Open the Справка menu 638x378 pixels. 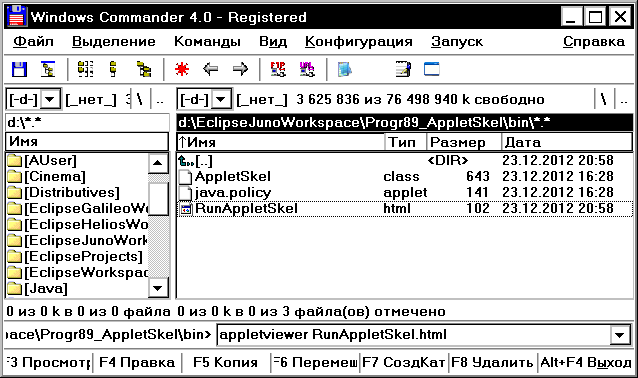[594, 42]
